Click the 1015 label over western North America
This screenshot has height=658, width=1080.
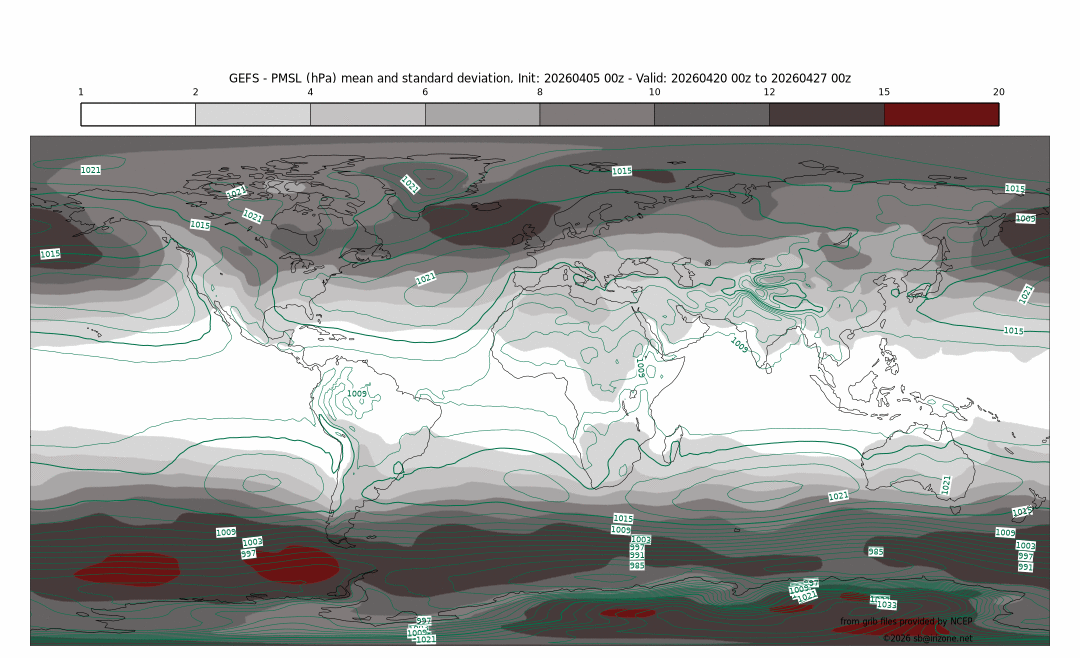click(200, 226)
